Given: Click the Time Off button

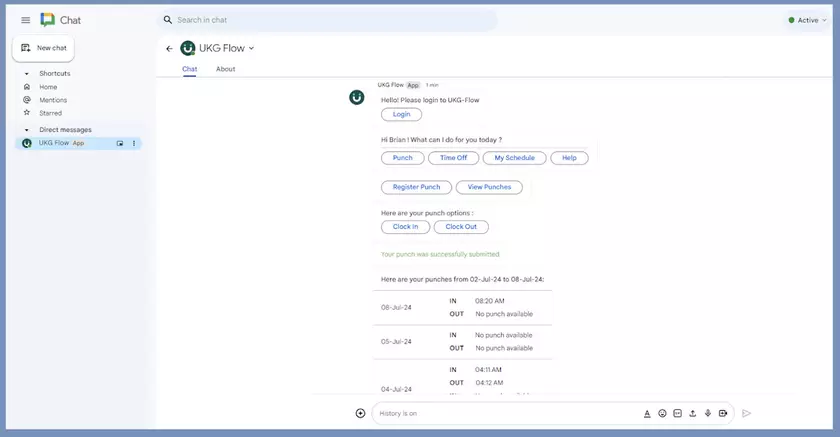Looking at the screenshot, I should (453, 158).
